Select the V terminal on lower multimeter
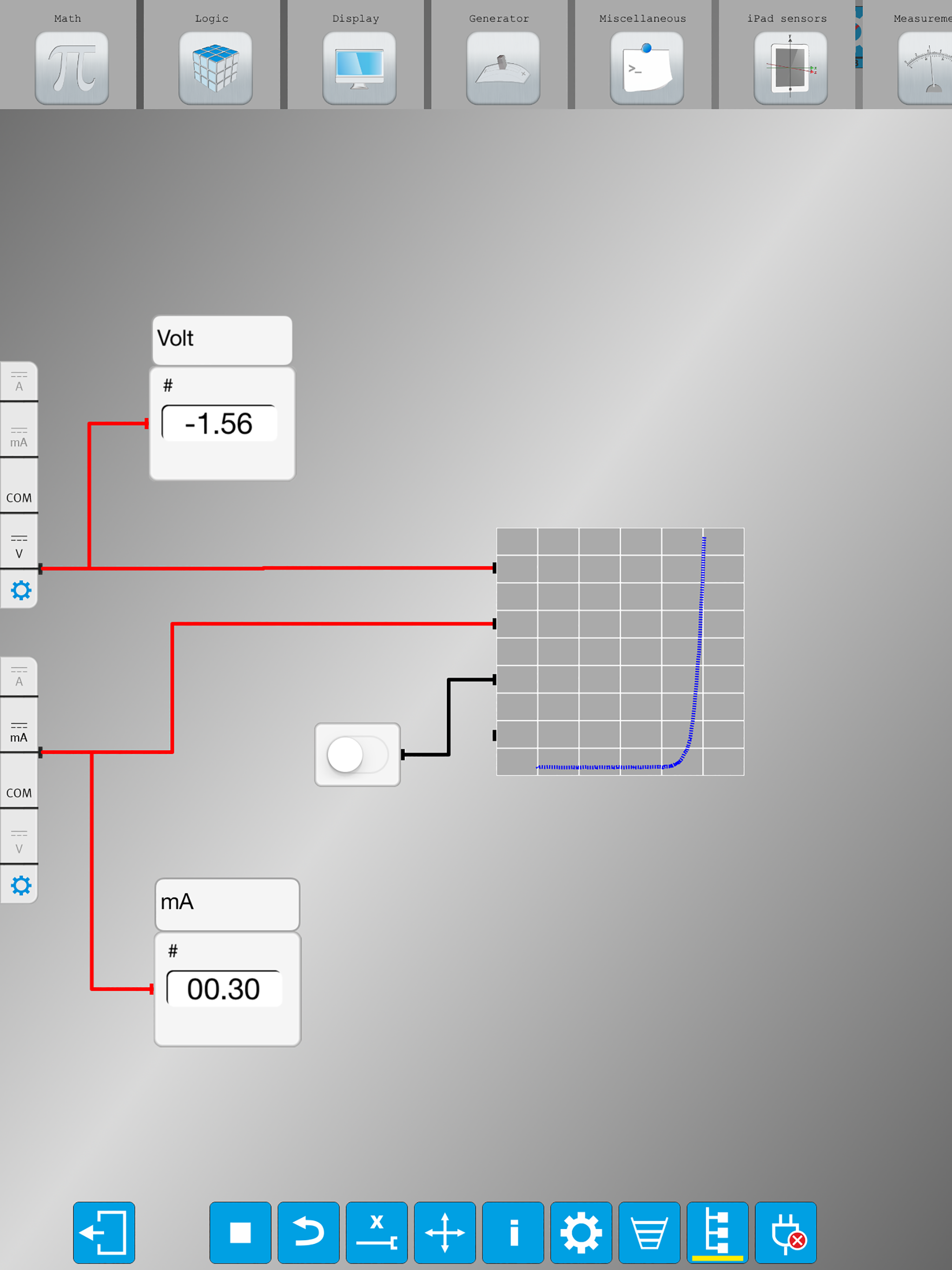 [19, 837]
